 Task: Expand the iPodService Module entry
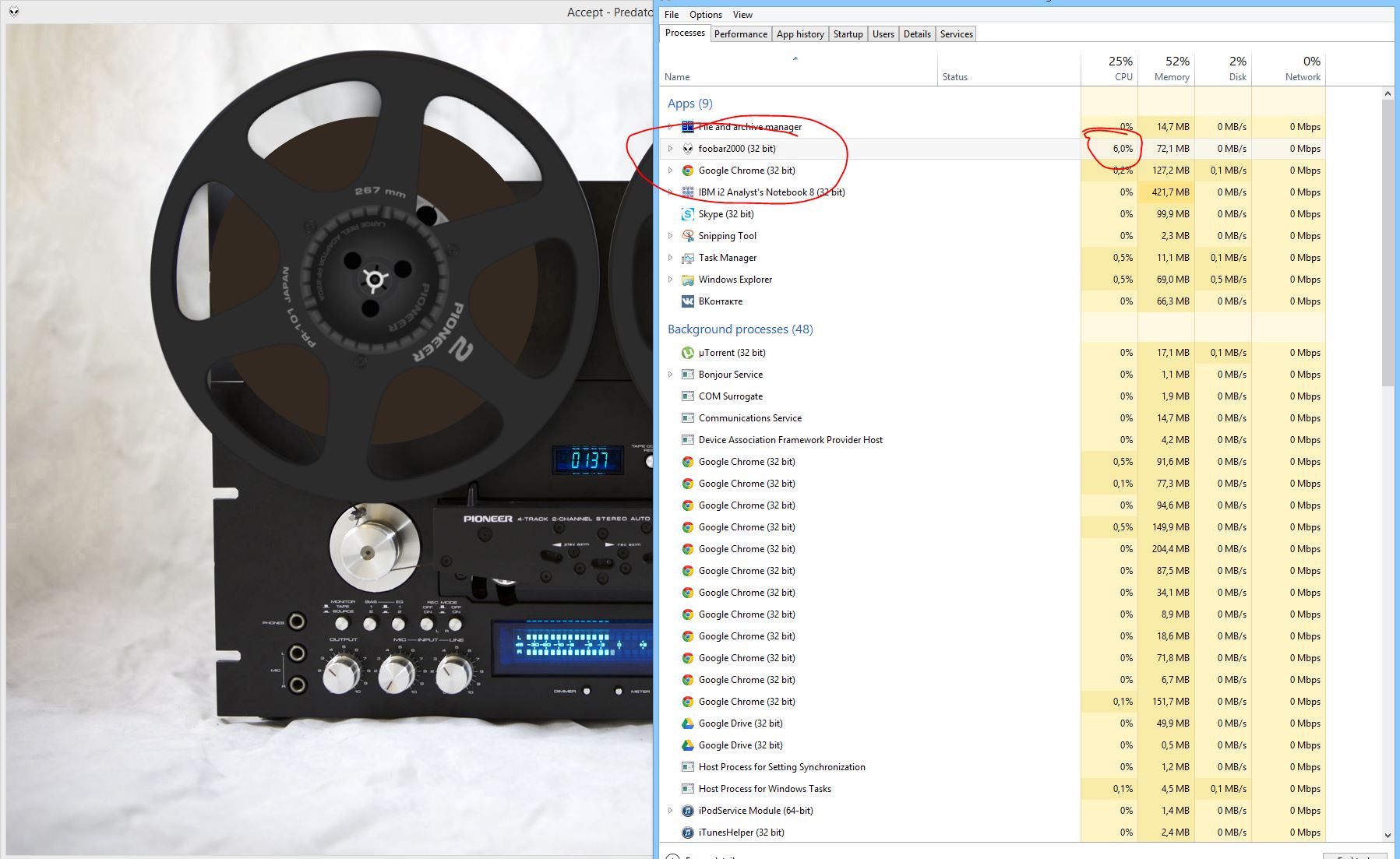point(670,811)
